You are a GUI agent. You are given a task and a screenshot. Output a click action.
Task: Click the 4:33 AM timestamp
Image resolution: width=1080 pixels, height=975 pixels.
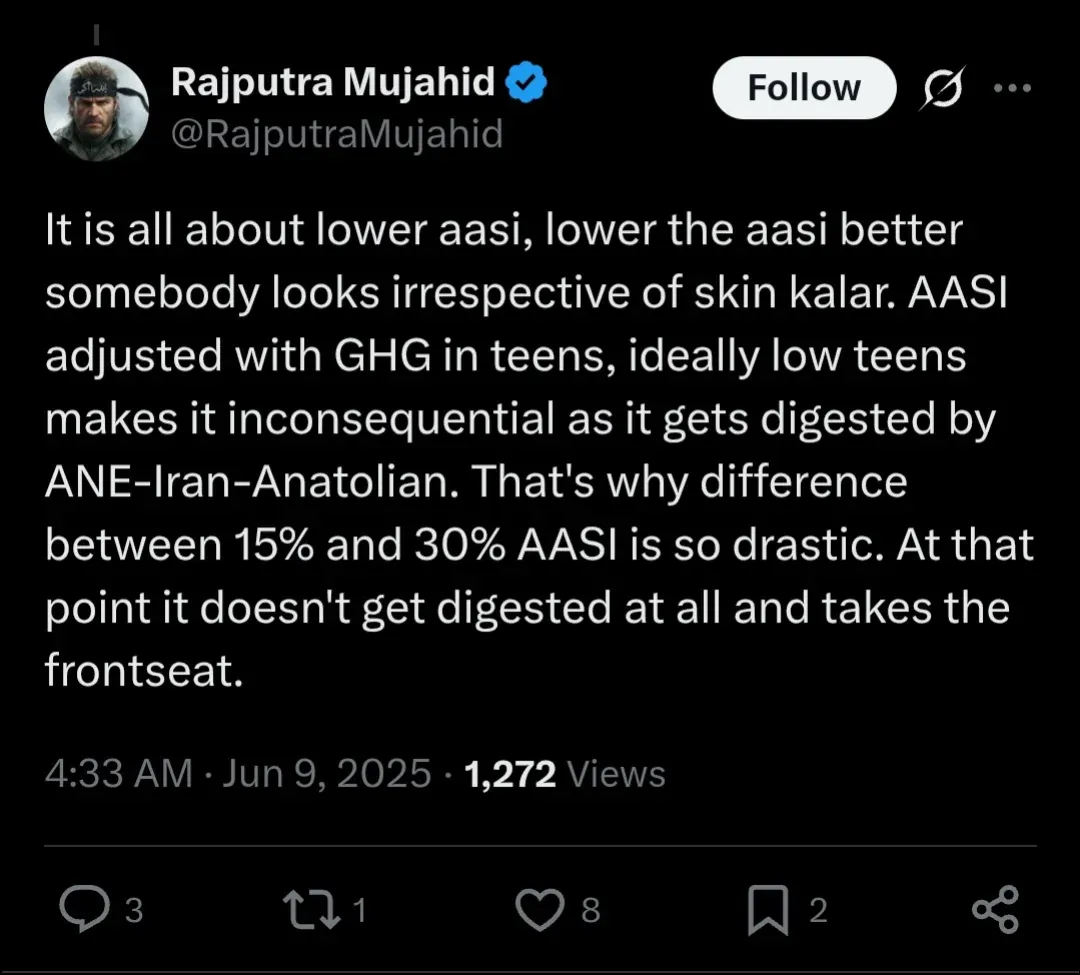tap(119, 774)
